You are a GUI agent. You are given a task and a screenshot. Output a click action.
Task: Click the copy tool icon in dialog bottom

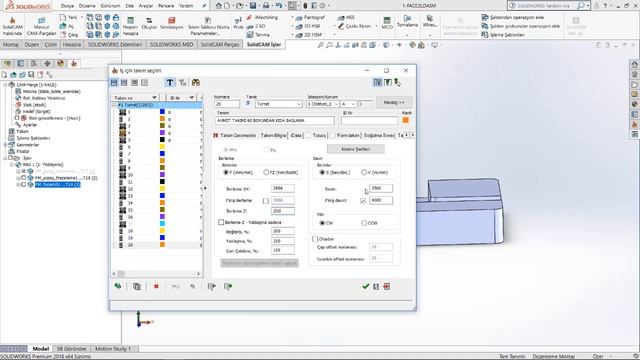[x=137, y=287]
